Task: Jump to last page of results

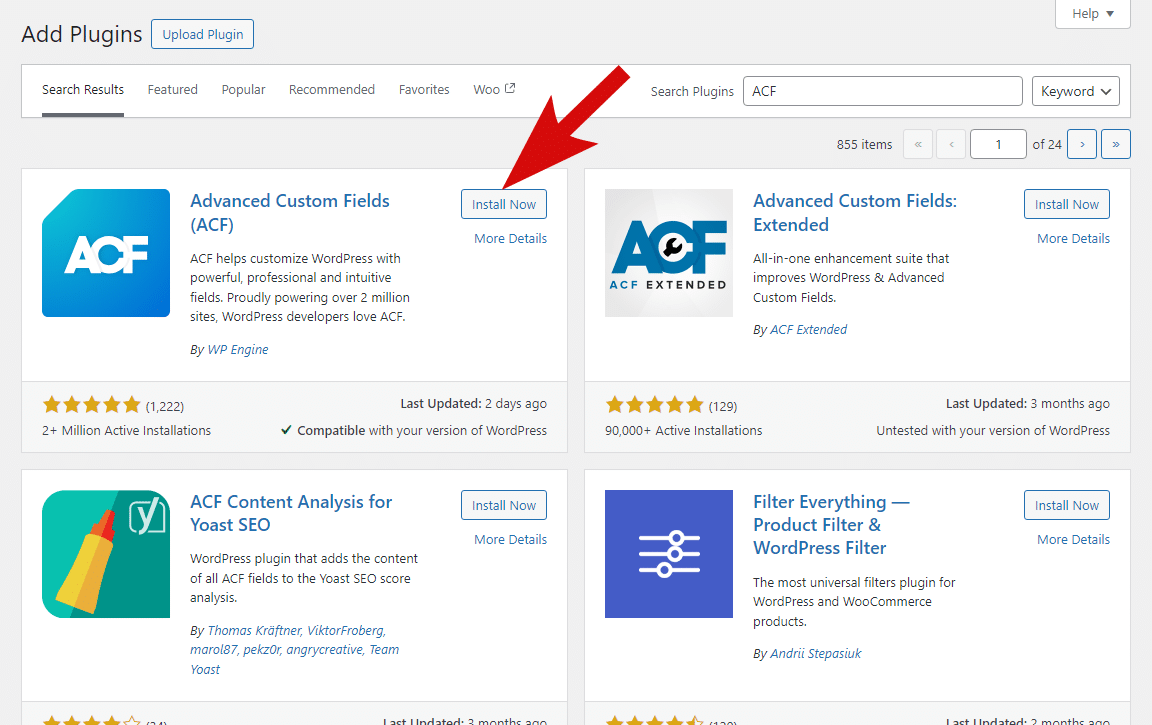Action: (1116, 144)
